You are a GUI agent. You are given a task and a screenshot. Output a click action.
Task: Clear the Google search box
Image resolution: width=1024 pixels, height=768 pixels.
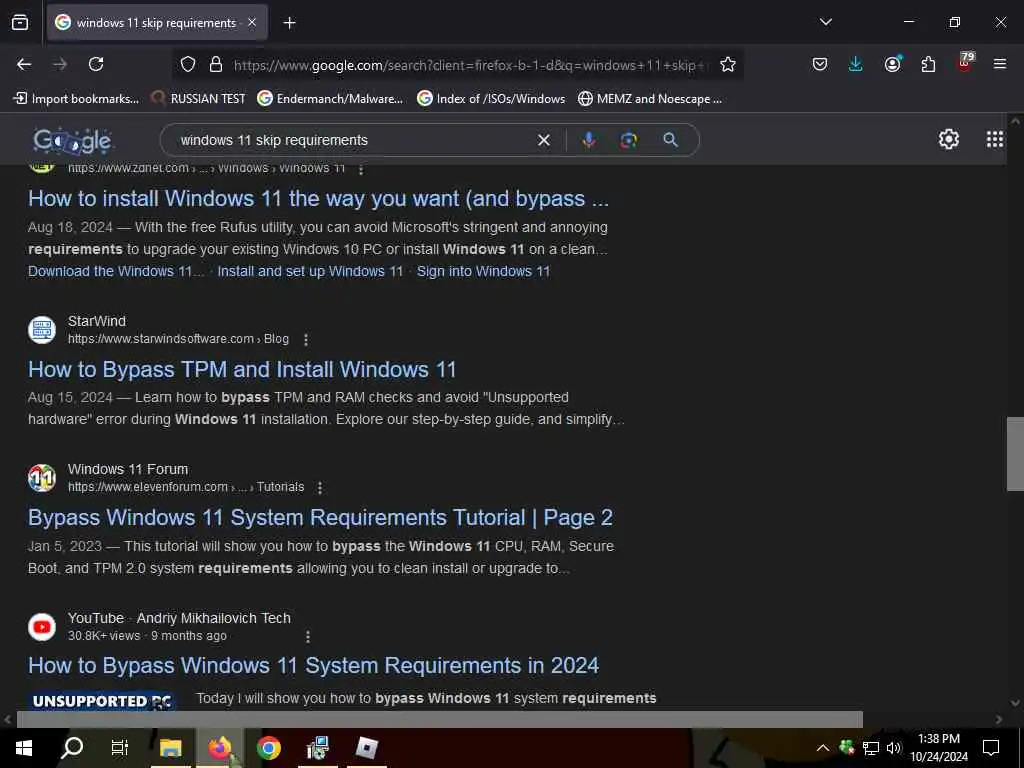coord(543,140)
